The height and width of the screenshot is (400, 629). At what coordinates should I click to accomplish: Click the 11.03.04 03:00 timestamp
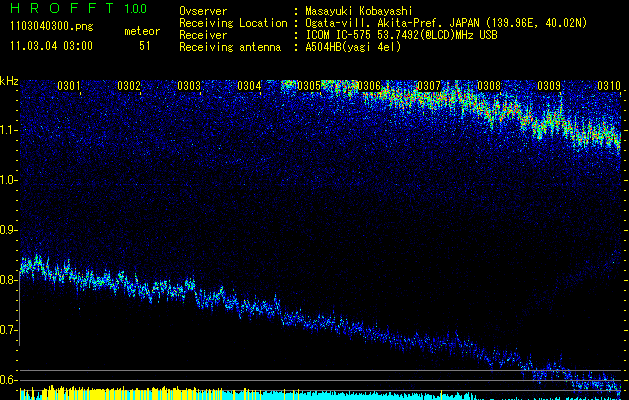(x=50, y=46)
